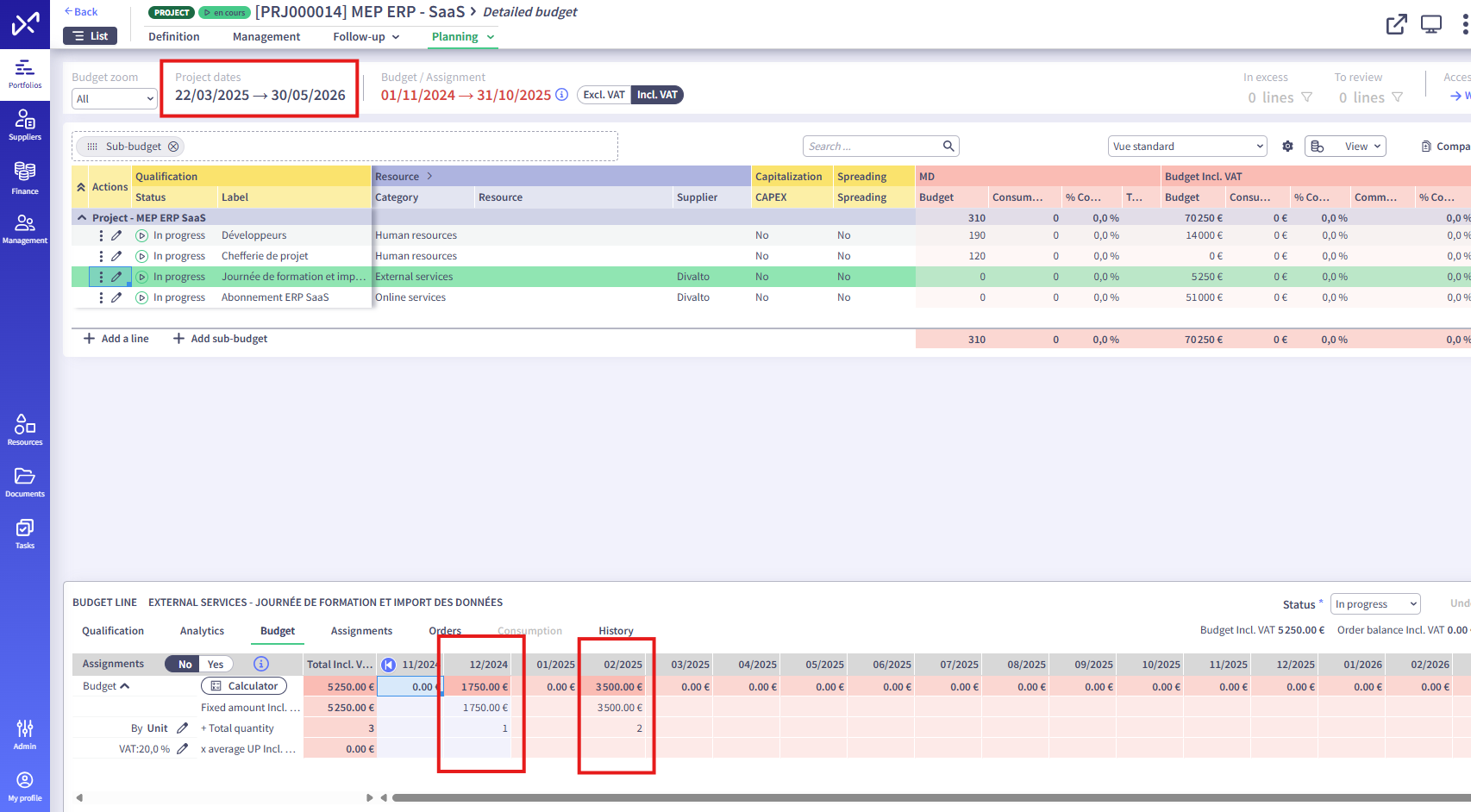Click the application logo at top left
This screenshot has width=1471, height=812.
tap(25, 23)
